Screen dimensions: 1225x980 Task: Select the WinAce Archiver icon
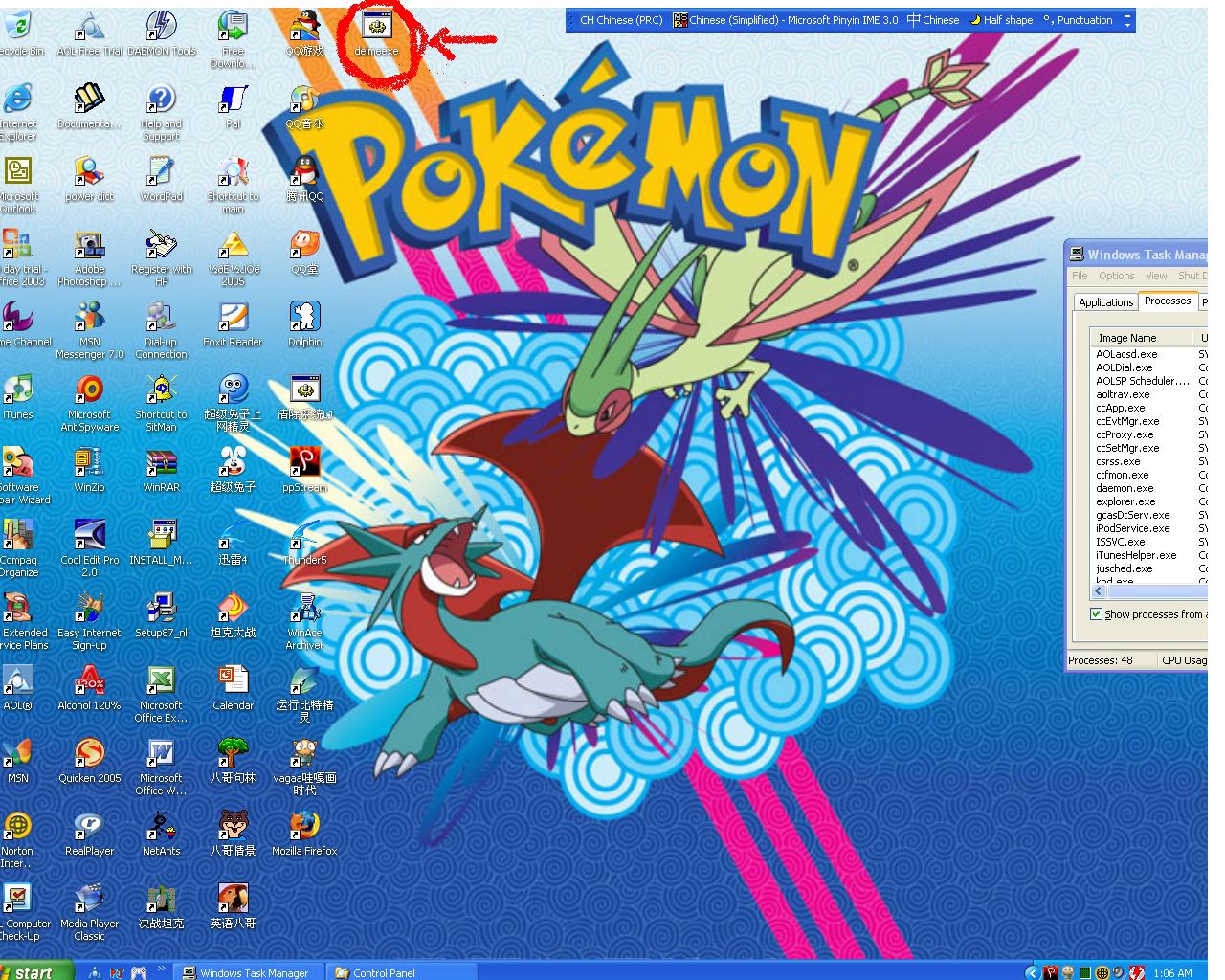click(304, 621)
